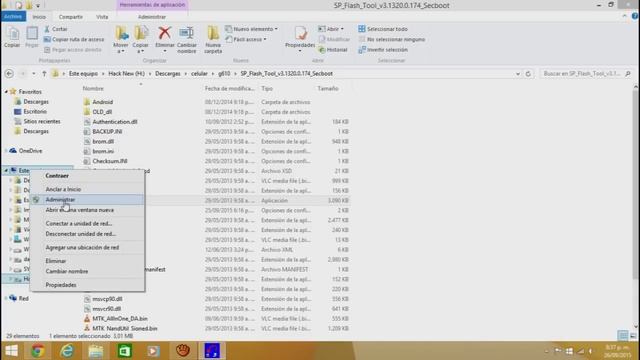Click Descargas in the breadcrumb path
640x360 pixels.
pos(168,74)
